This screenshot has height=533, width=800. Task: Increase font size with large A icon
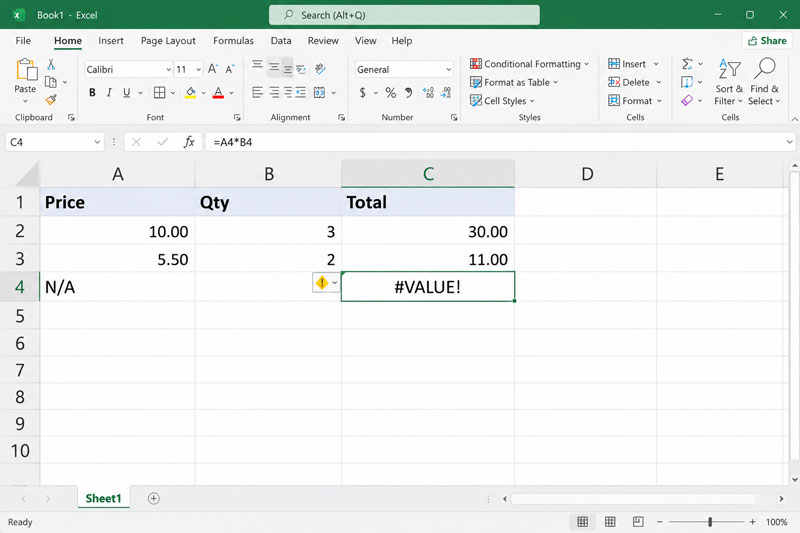[x=213, y=69]
